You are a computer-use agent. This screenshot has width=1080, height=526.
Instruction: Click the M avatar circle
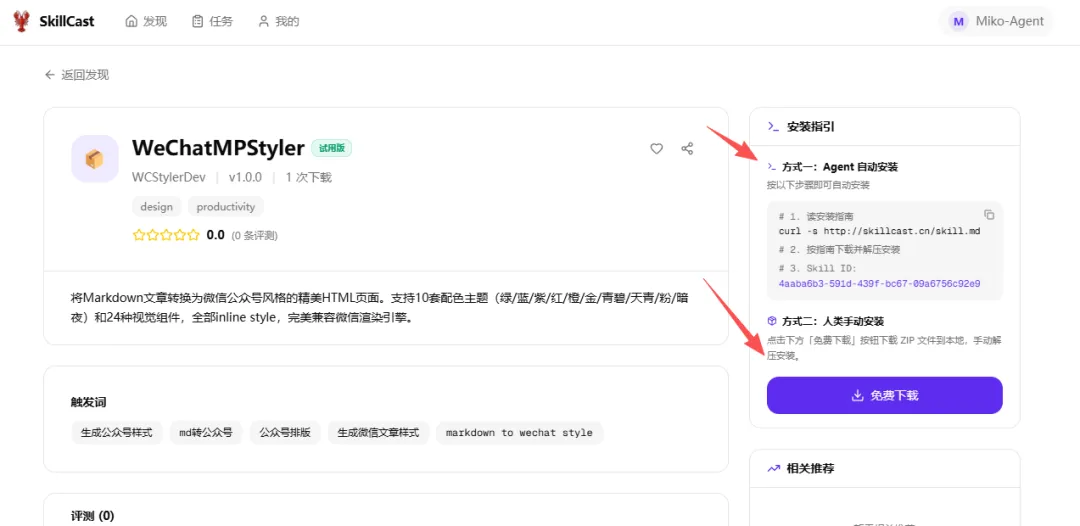(x=958, y=21)
